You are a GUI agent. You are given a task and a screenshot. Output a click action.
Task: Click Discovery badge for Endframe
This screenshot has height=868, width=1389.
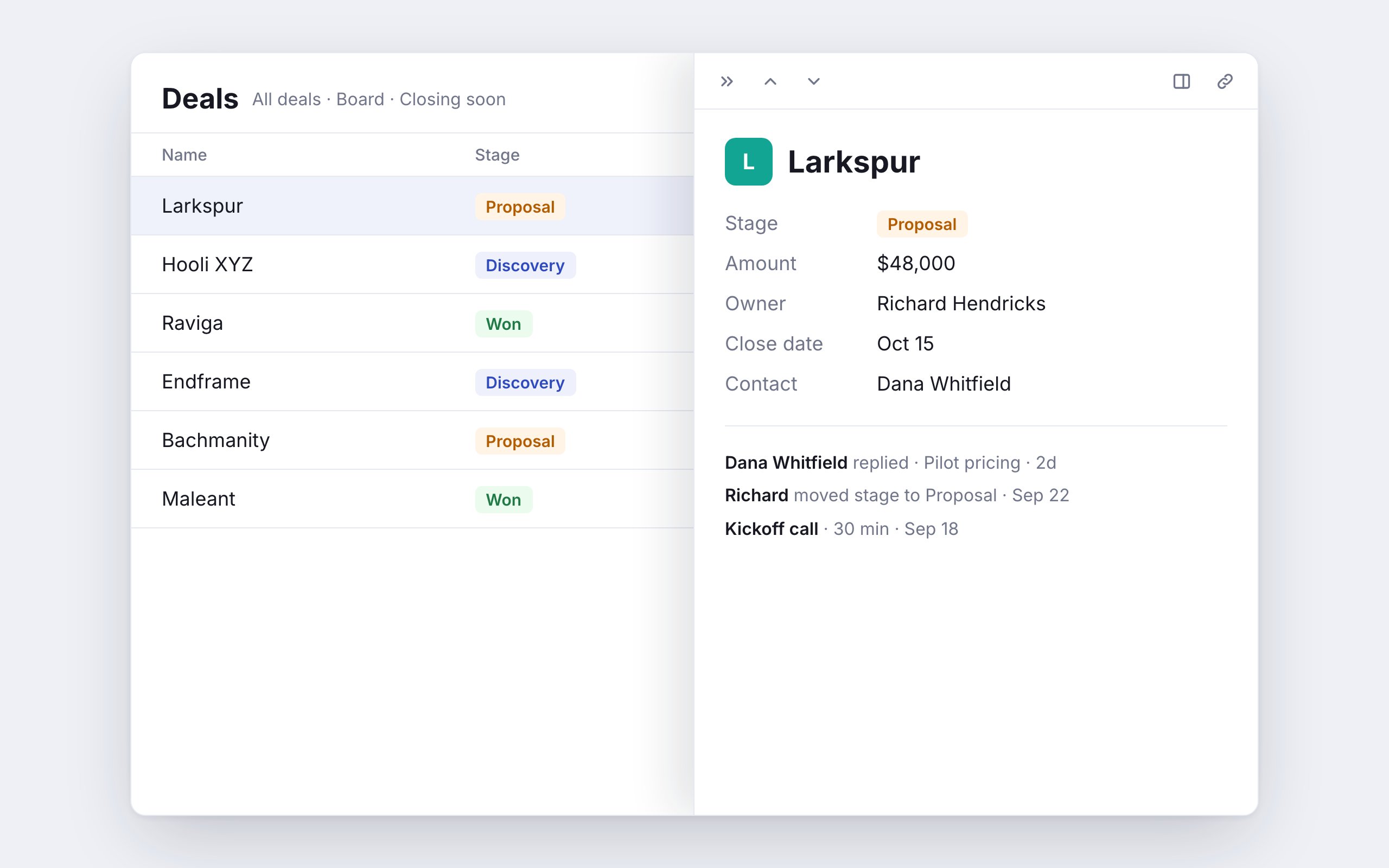(525, 382)
